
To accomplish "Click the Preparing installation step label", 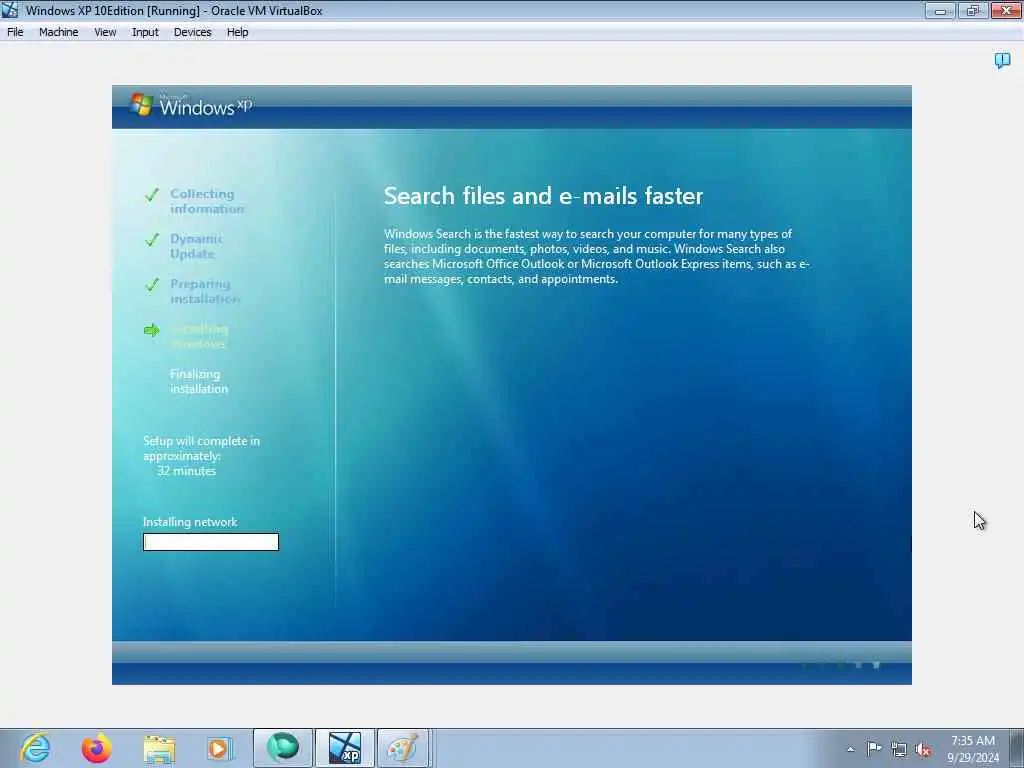I will [205, 291].
